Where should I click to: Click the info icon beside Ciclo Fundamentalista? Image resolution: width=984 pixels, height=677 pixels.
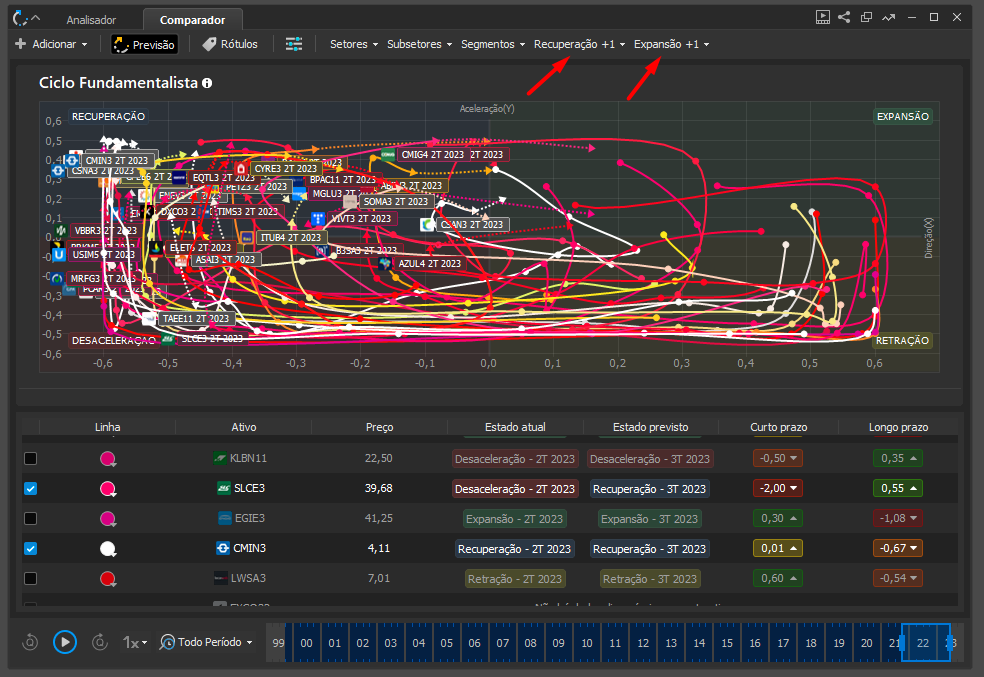(206, 83)
